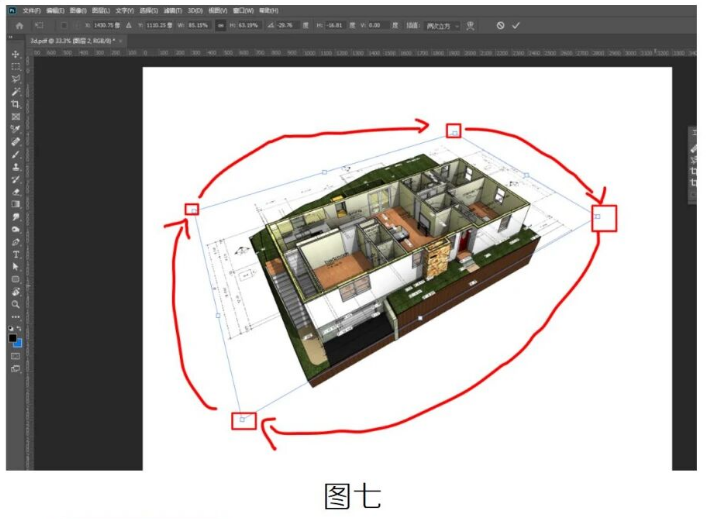Open the 3D(D) menu
This screenshot has width=719, height=519.
coord(195,11)
